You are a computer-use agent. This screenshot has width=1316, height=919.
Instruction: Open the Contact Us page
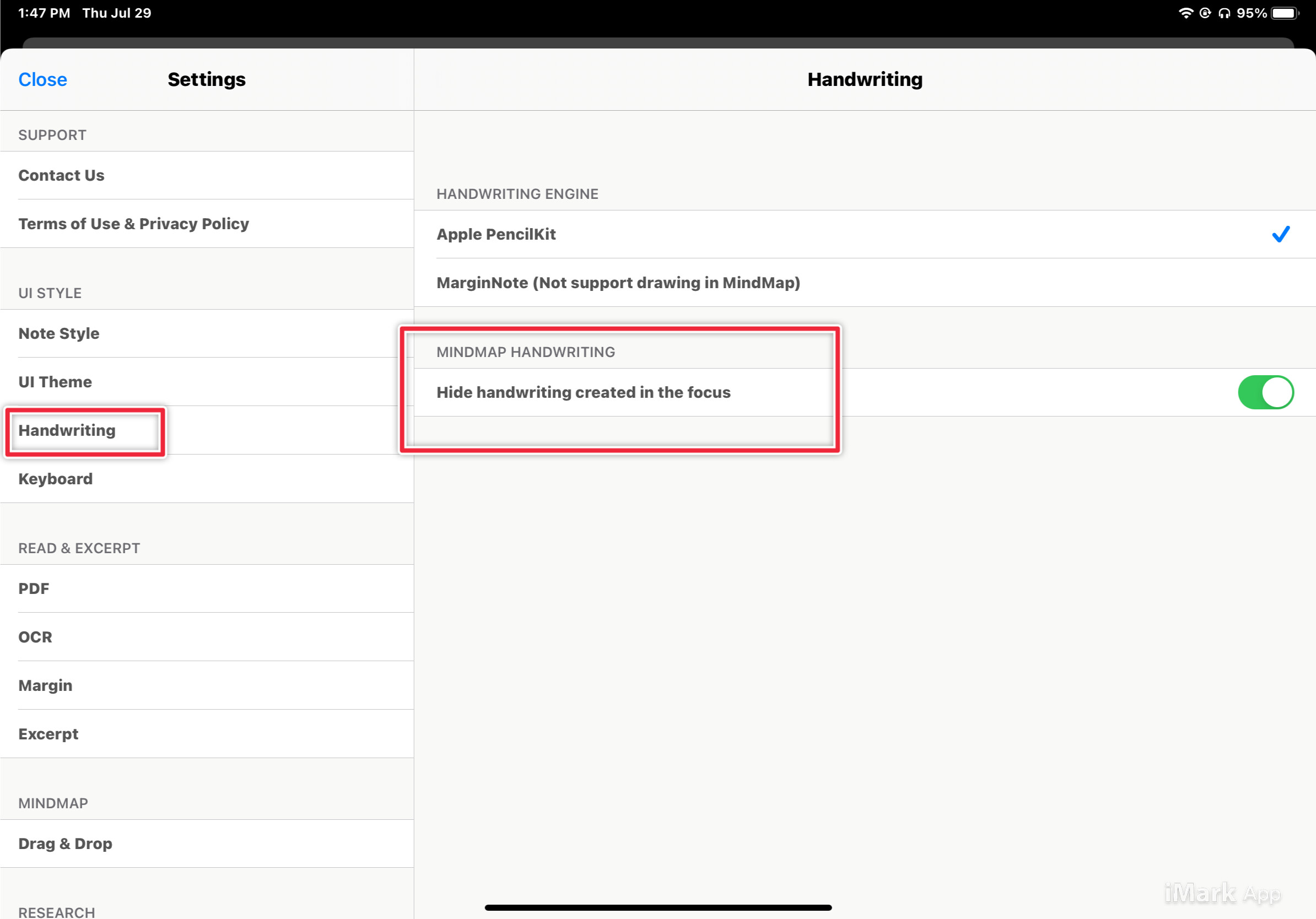61,175
